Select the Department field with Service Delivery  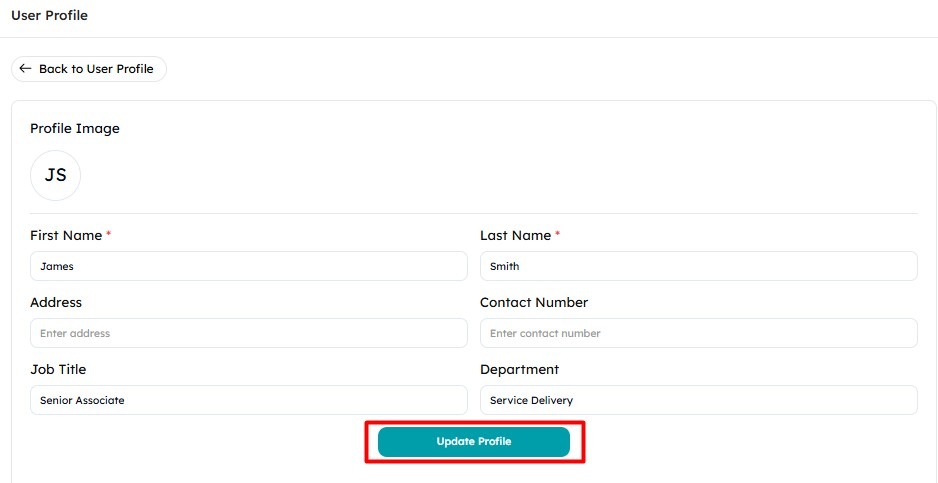click(x=699, y=400)
